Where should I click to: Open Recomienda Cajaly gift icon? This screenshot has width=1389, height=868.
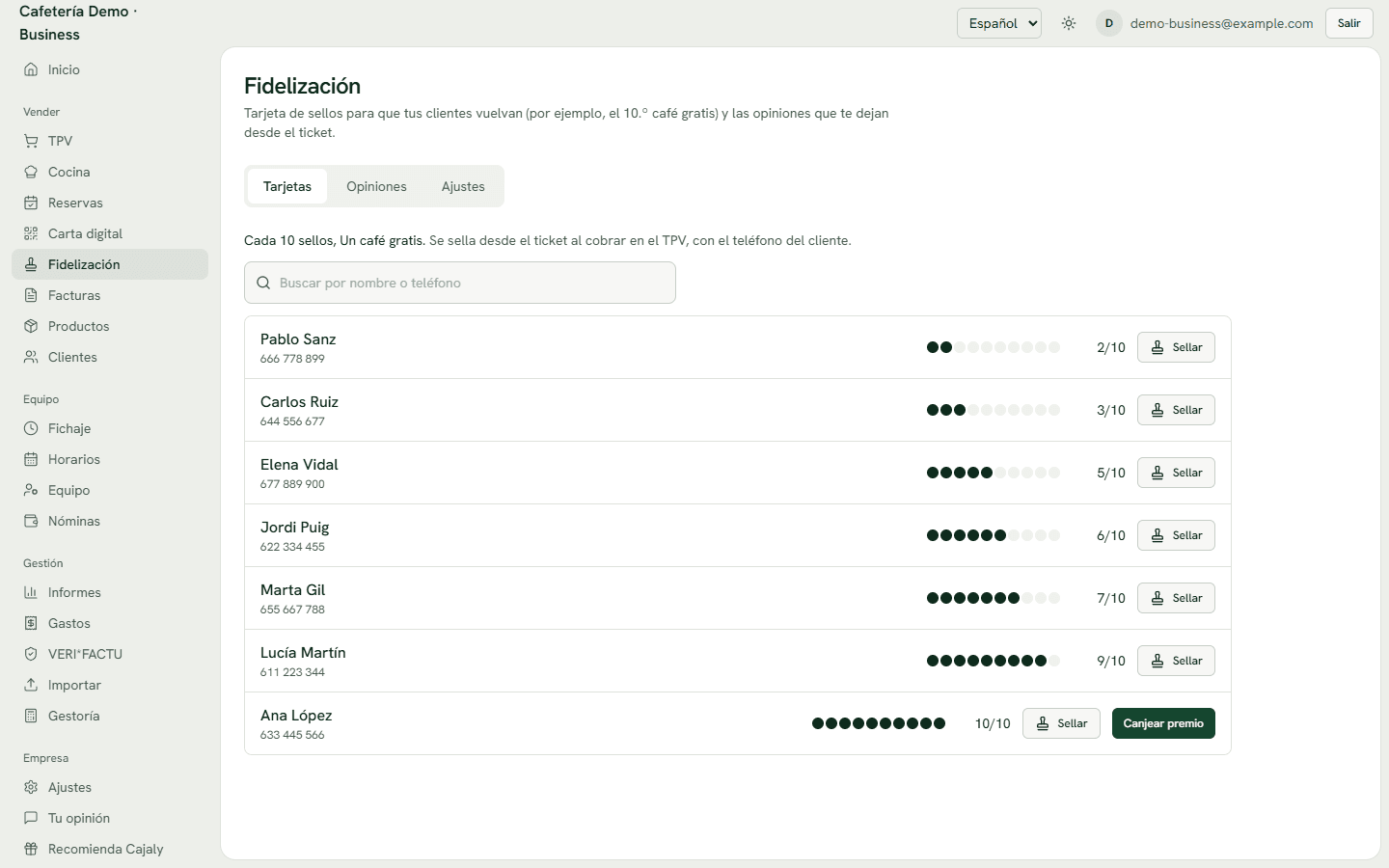pyautogui.click(x=31, y=849)
